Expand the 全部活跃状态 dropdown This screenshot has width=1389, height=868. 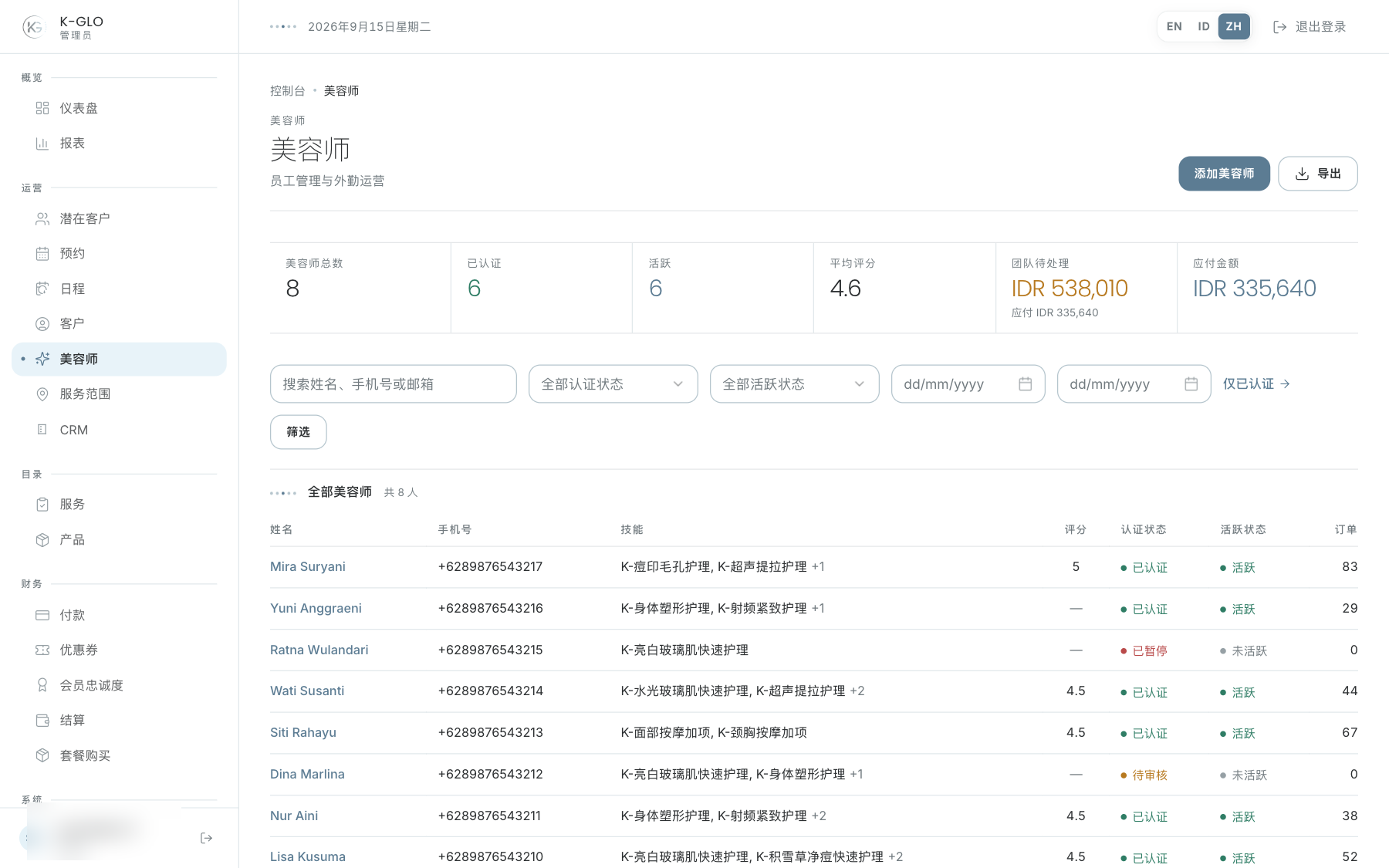coord(794,384)
